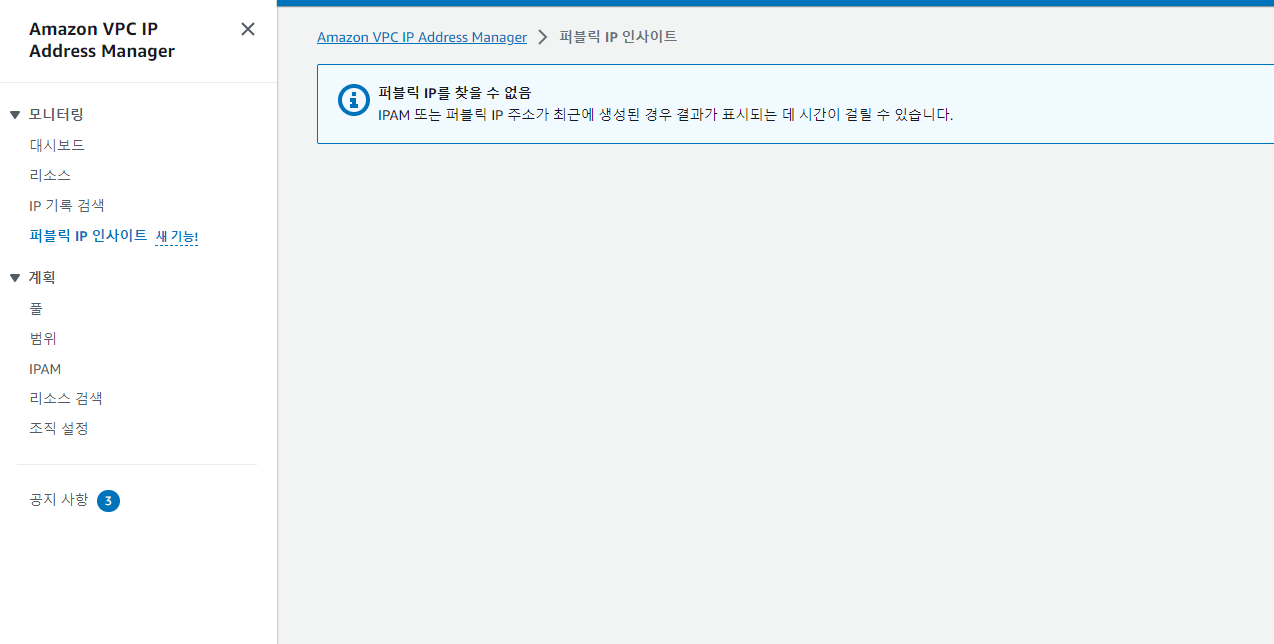The image size is (1274, 644).
Task: Open 대시보드 in the sidebar
Action: (57, 145)
